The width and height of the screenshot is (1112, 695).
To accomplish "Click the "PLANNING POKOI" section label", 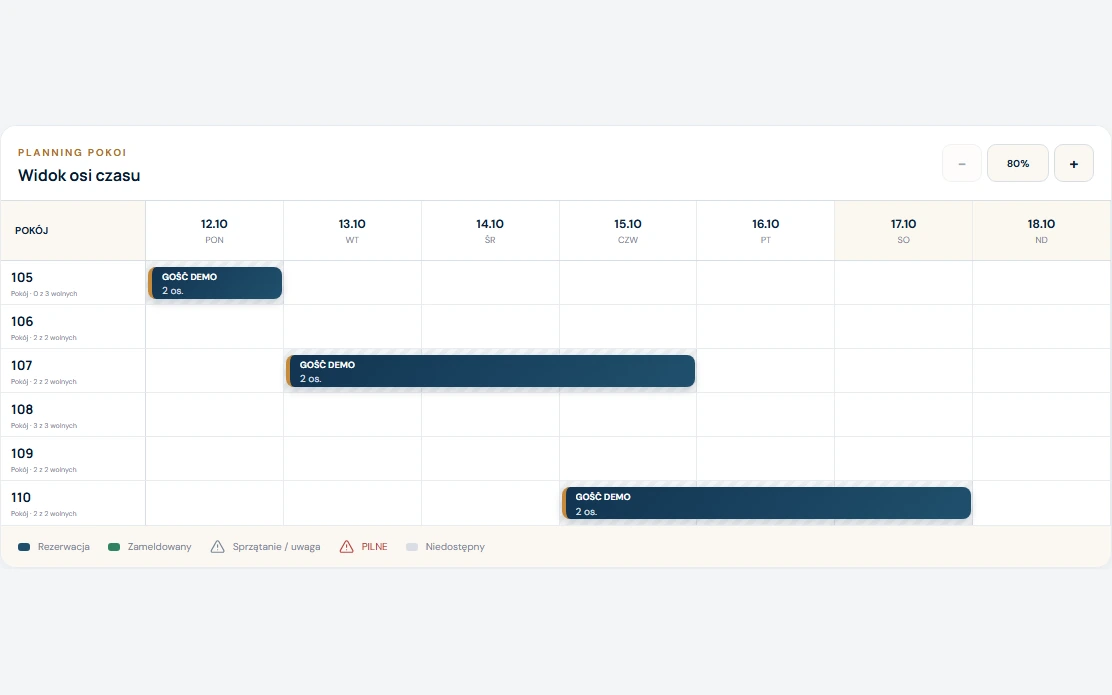I will coord(72,152).
